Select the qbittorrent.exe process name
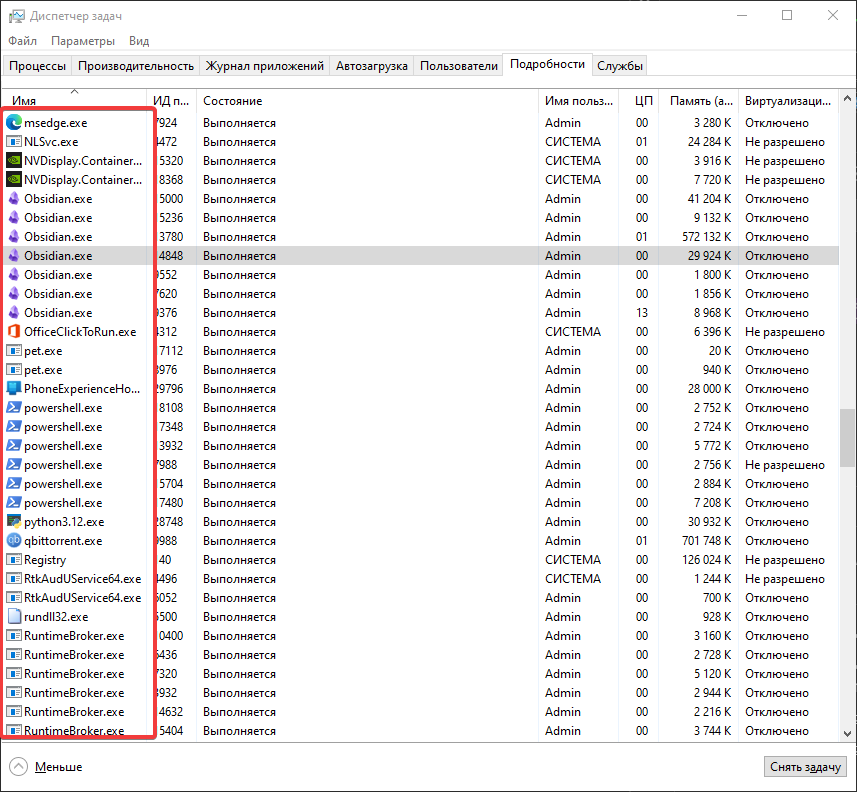The height and width of the screenshot is (792, 857). (63, 541)
